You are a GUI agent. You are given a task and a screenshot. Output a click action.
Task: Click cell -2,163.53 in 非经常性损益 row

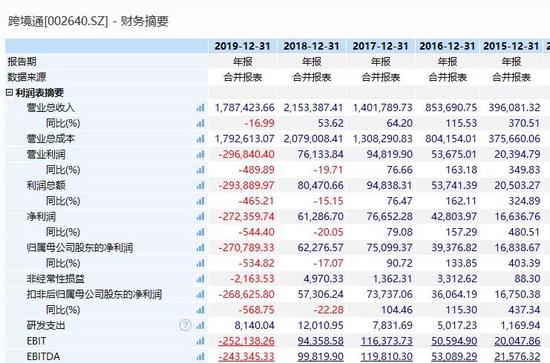point(252,279)
